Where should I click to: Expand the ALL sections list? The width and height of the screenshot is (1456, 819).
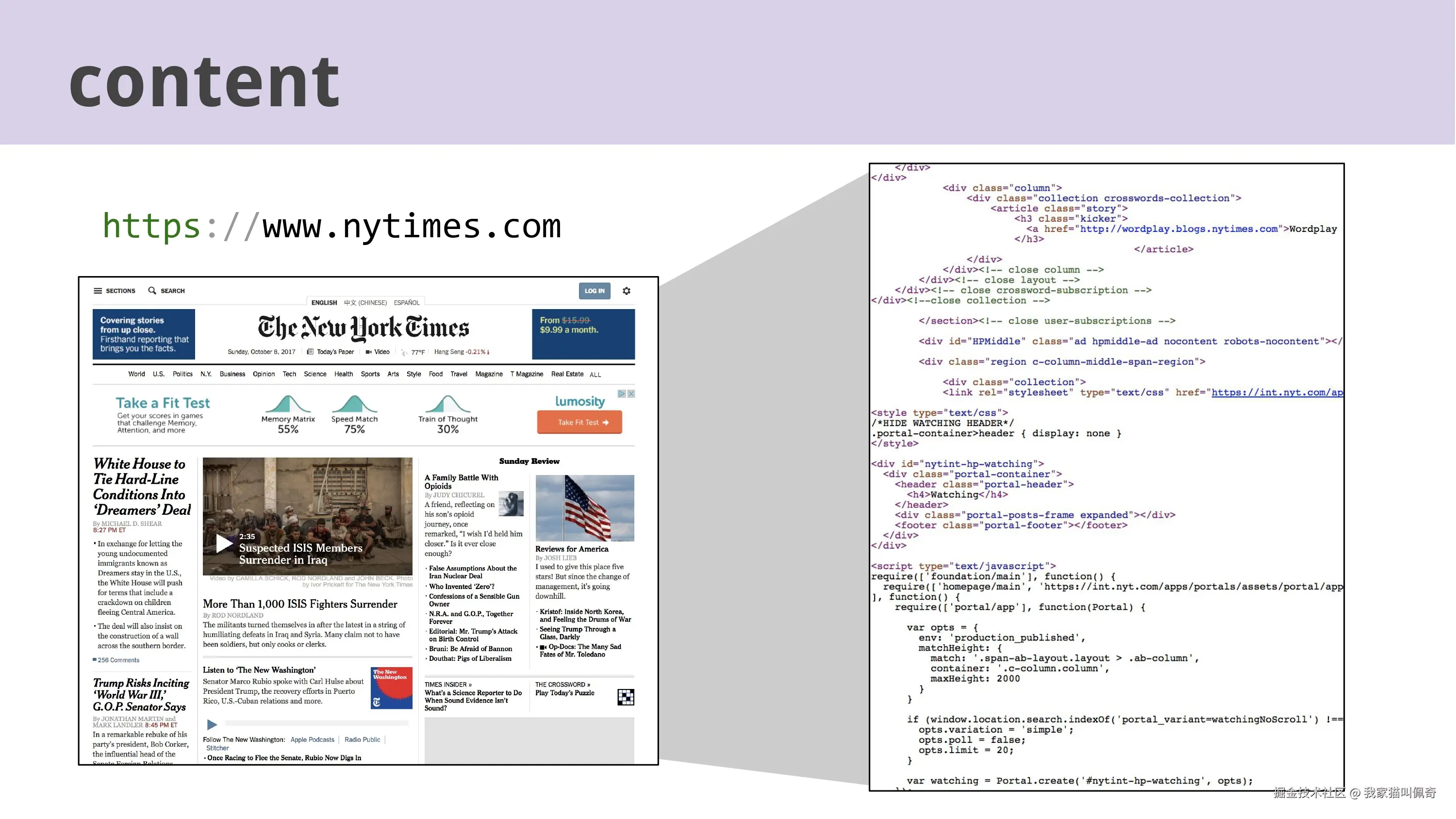pos(595,374)
